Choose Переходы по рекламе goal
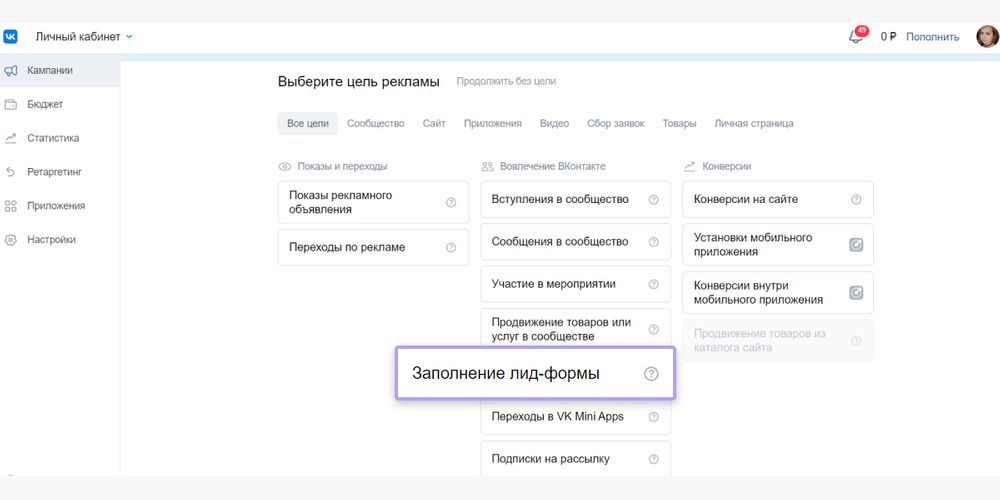Image resolution: width=1000 pixels, height=500 pixels. coord(374,247)
